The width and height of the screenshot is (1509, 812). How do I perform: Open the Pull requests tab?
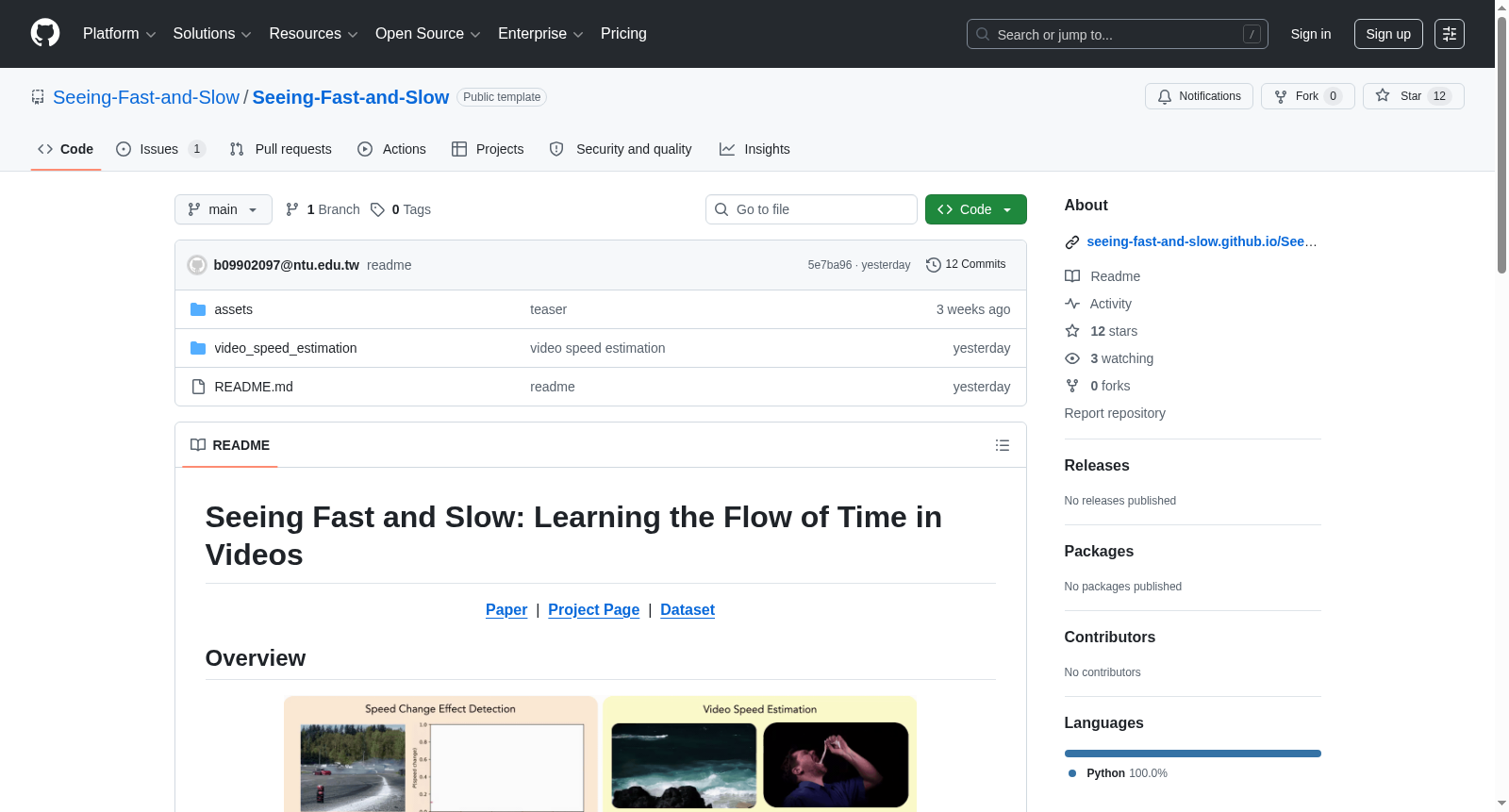pos(281,149)
